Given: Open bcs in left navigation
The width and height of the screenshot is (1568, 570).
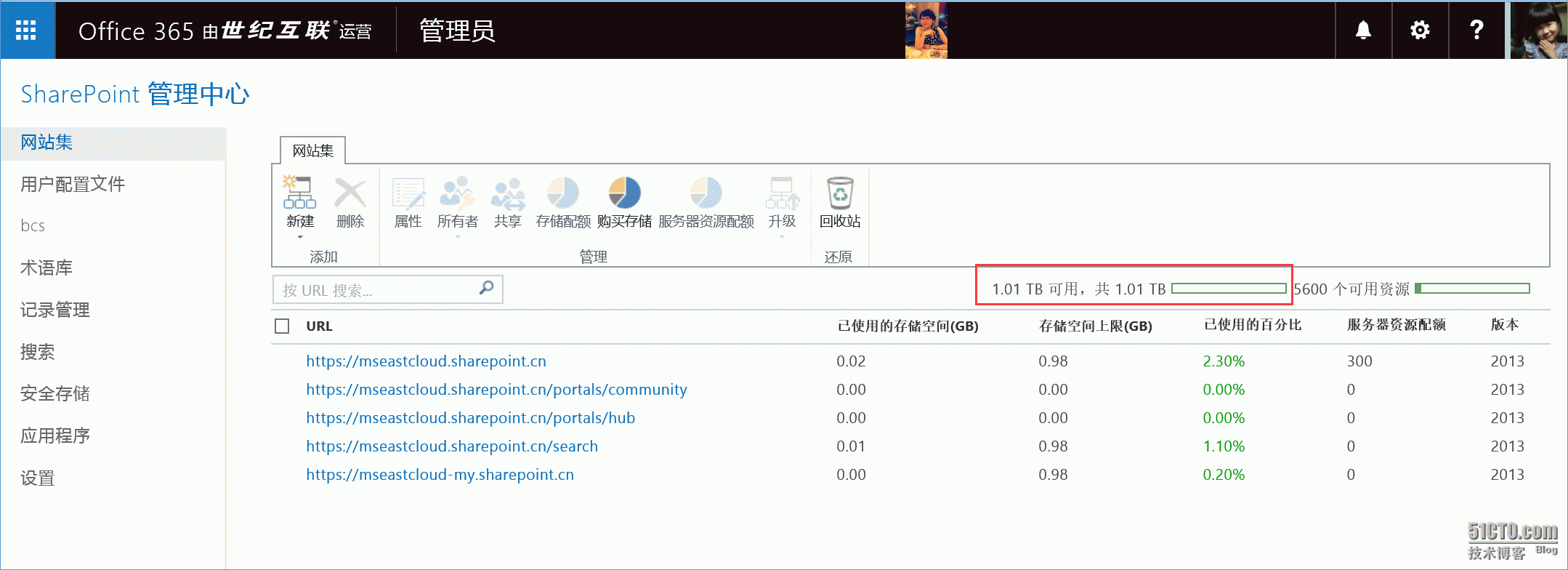Looking at the screenshot, I should pos(33,225).
